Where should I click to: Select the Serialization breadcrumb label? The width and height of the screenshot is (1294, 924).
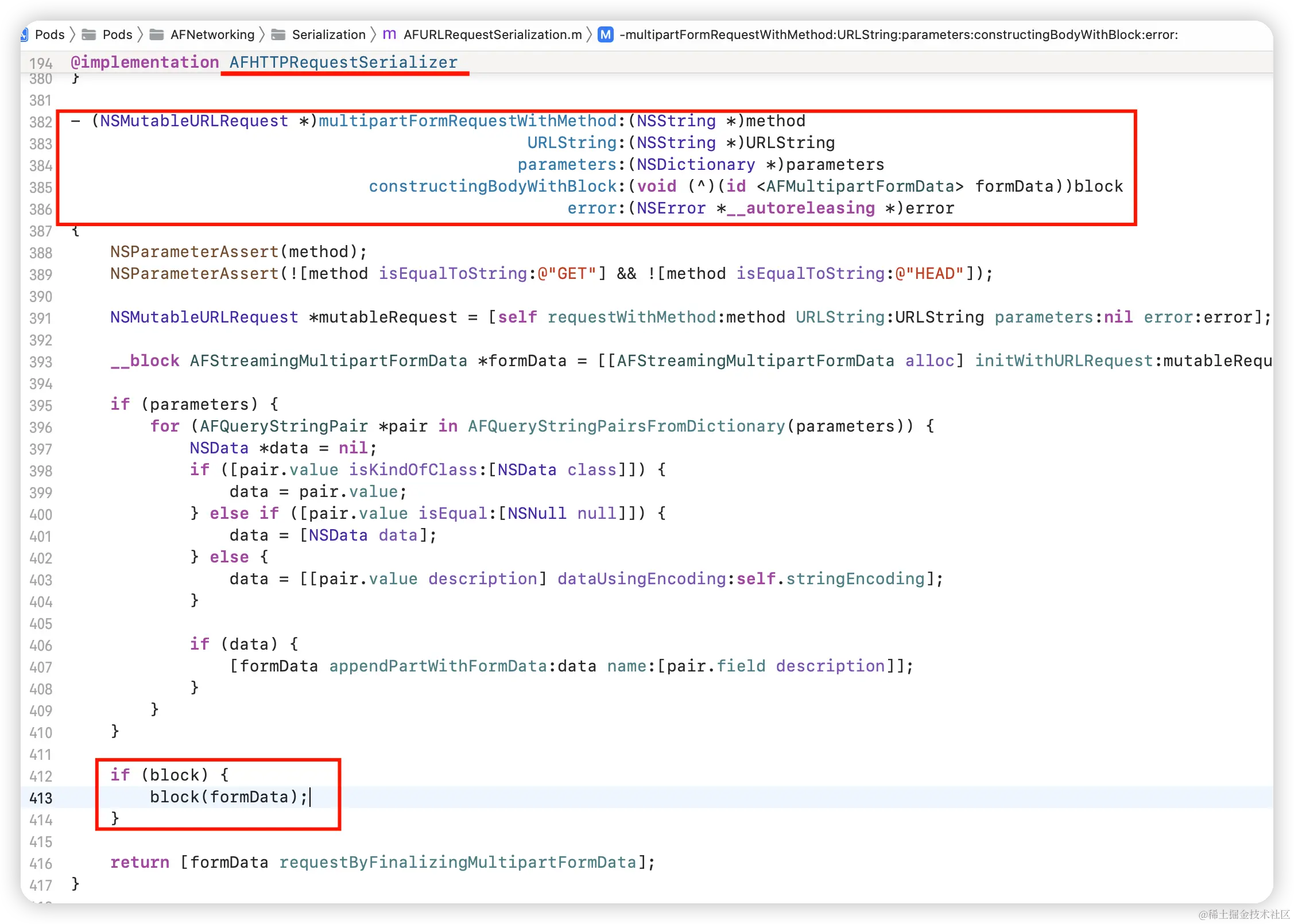(328, 35)
